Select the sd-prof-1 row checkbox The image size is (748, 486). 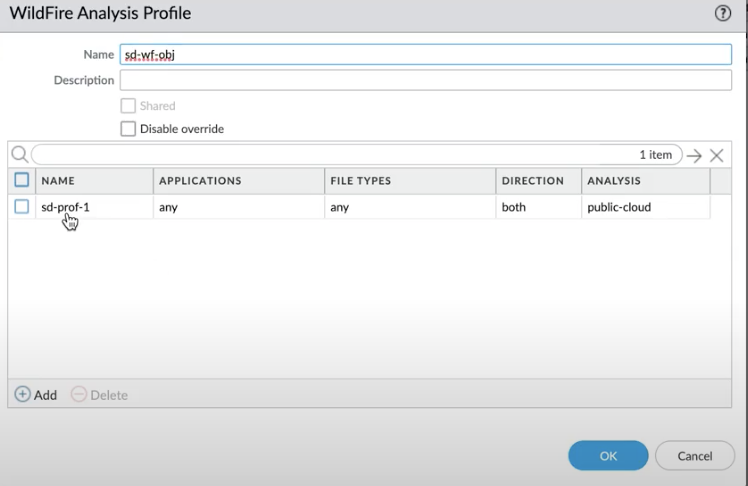pos(22,207)
